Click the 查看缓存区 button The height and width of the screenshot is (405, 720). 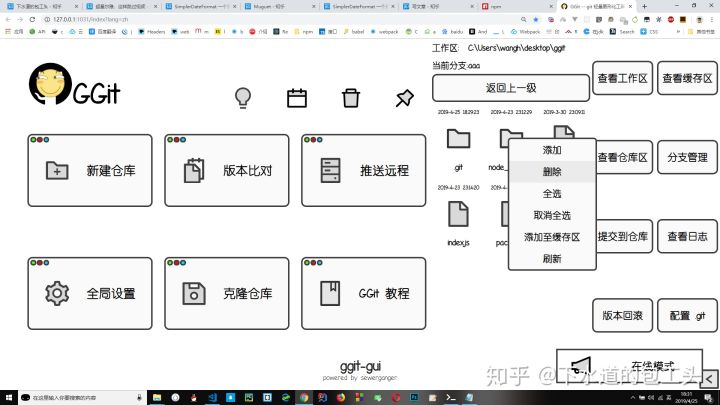[x=687, y=78]
